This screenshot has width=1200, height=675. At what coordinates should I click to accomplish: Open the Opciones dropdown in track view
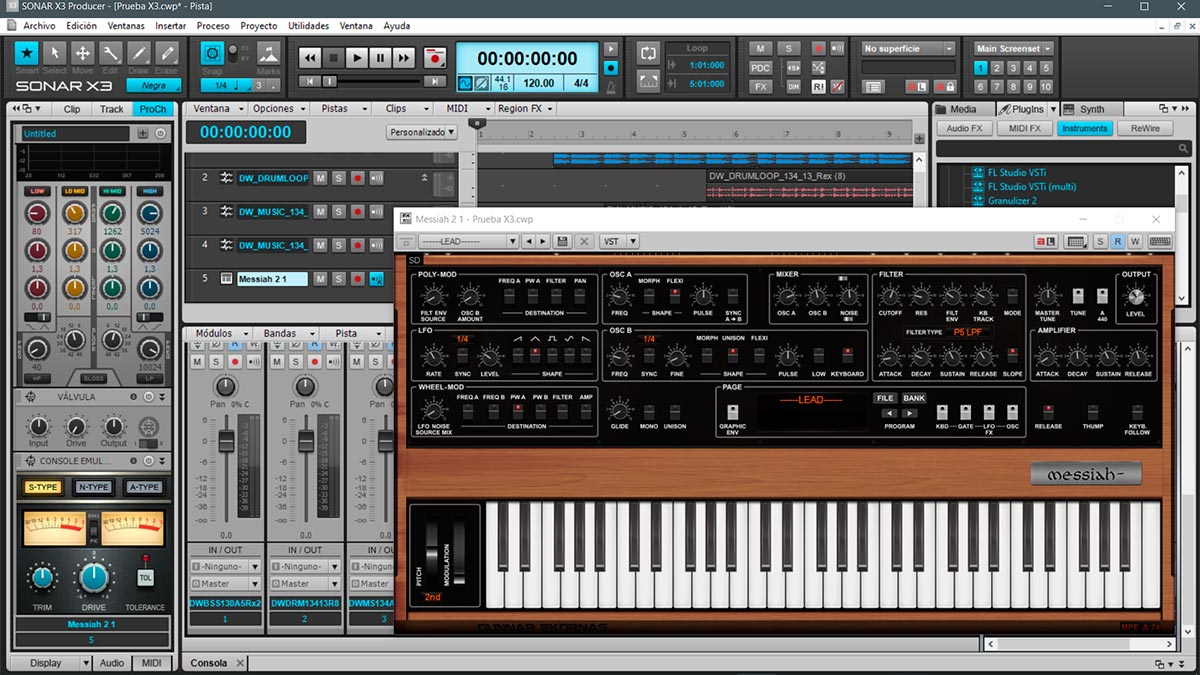[x=278, y=108]
